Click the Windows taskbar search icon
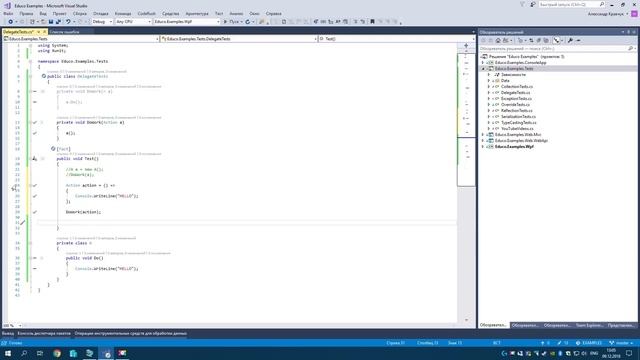Screen dimensions: 640x360 [x=24, y=353]
